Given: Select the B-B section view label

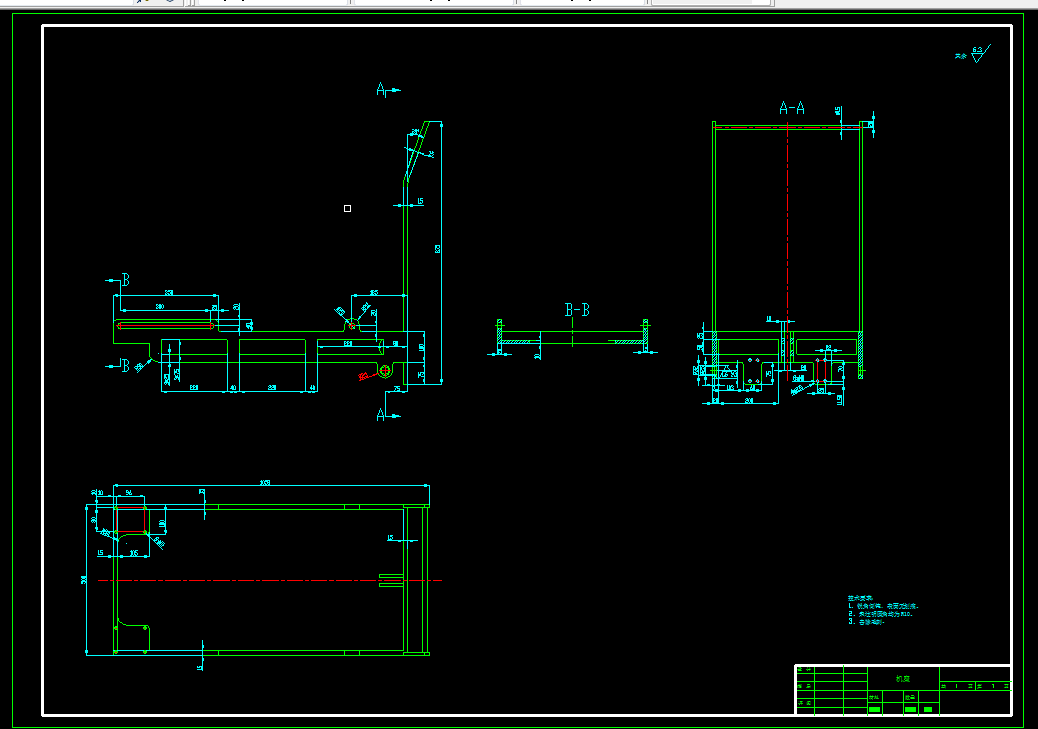Looking at the screenshot, I should (577, 309).
